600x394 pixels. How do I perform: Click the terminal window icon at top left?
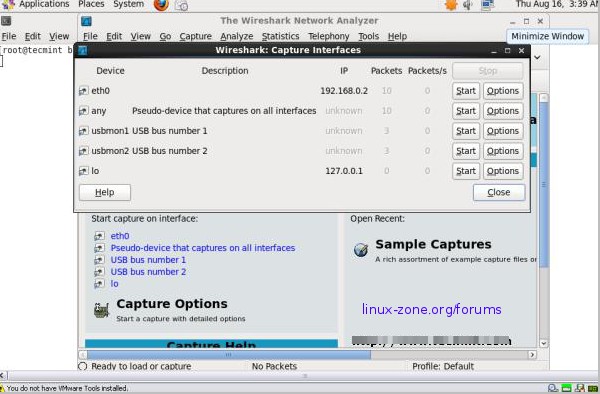(x=6, y=21)
